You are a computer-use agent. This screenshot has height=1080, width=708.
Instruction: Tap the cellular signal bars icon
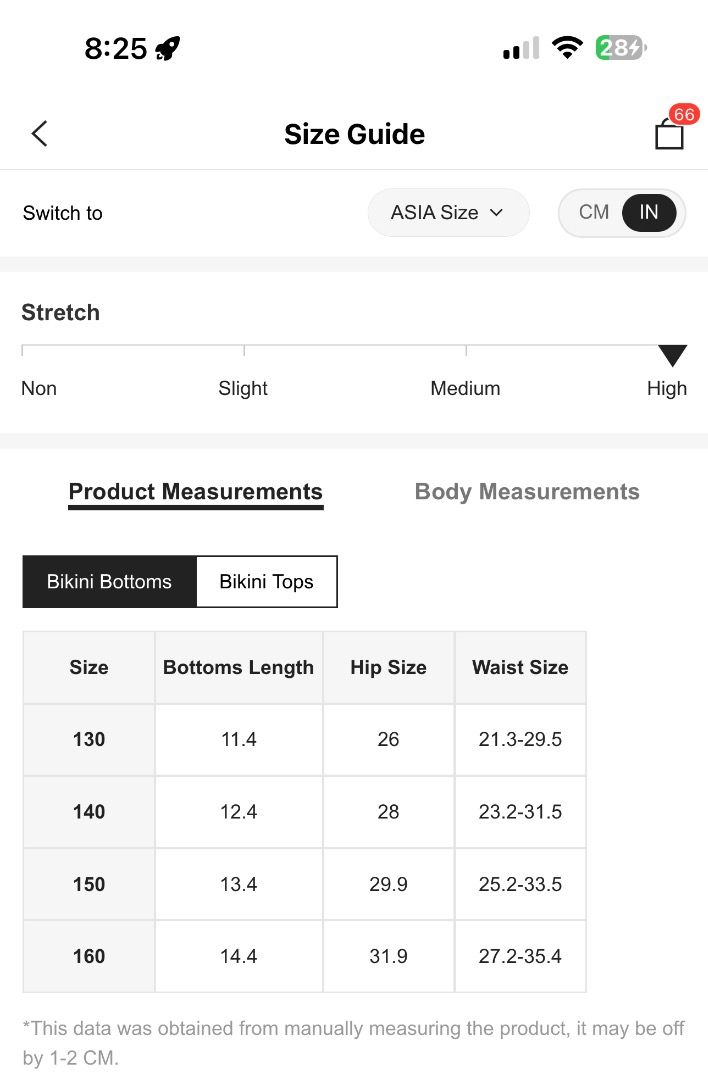(x=521, y=48)
